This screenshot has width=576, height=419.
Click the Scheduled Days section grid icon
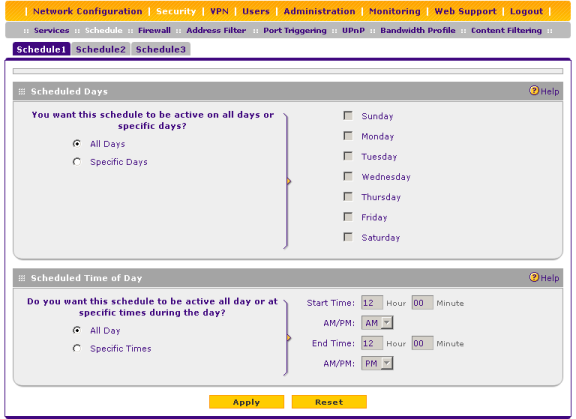click(x=22, y=91)
